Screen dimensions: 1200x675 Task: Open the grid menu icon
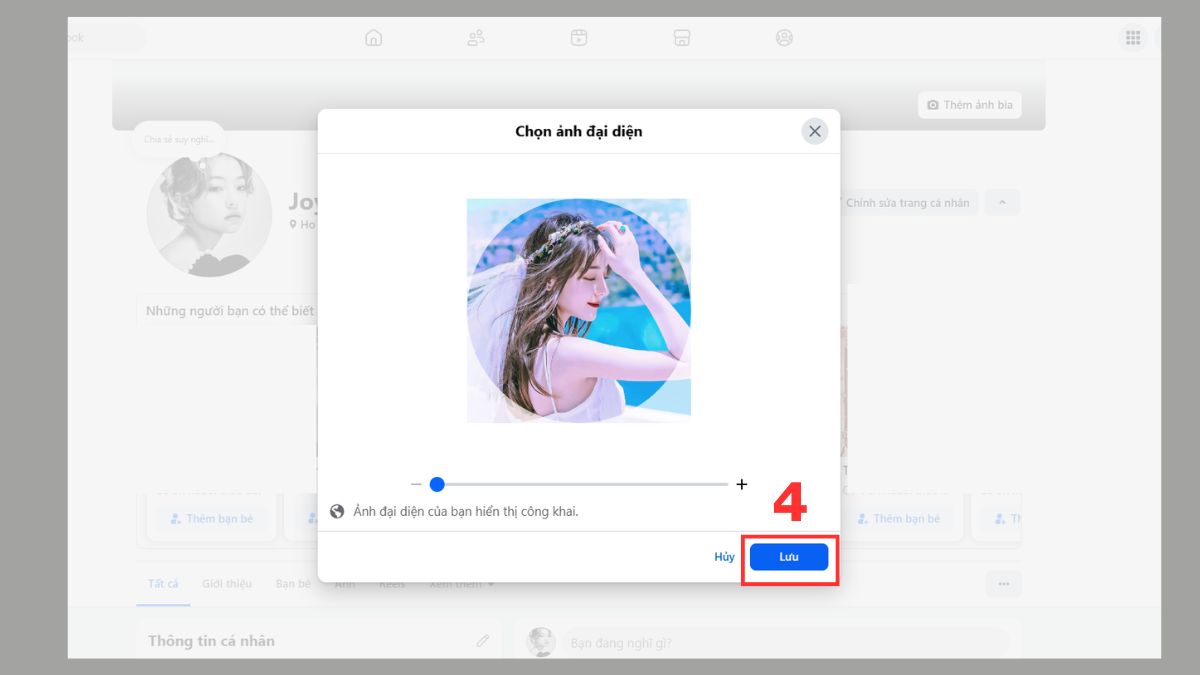coord(1133,38)
